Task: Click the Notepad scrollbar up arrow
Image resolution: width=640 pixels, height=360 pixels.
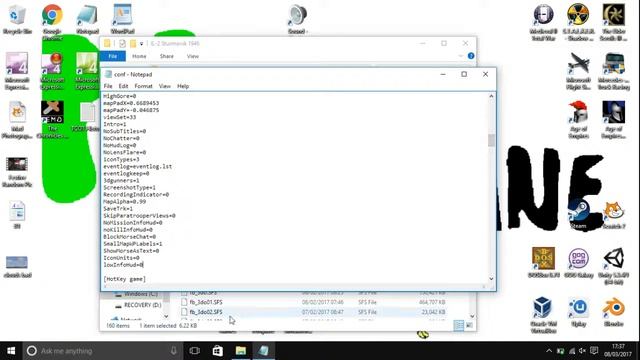Action: (491, 96)
